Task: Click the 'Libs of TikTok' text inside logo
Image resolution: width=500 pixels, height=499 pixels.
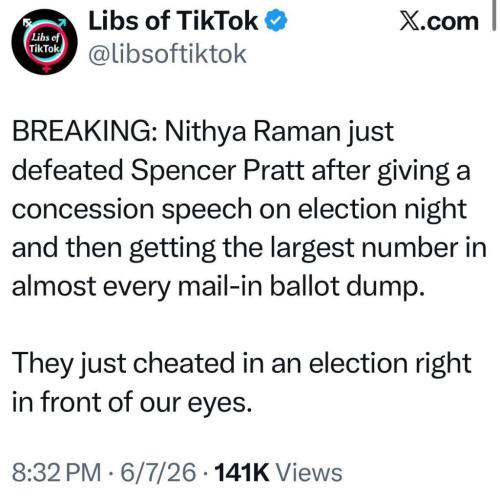Action: (x=45, y=43)
